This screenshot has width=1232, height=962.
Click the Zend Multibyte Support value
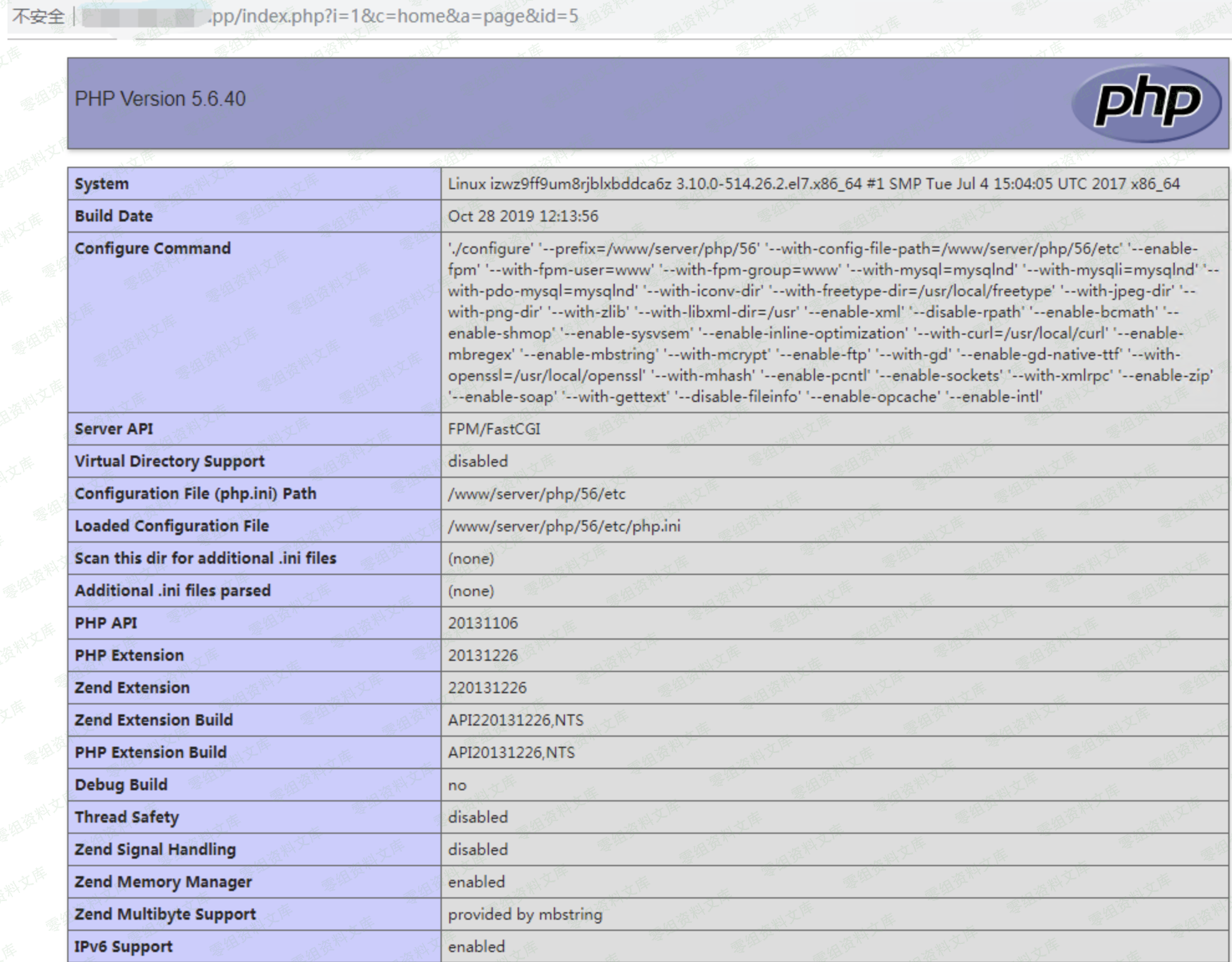point(525,915)
